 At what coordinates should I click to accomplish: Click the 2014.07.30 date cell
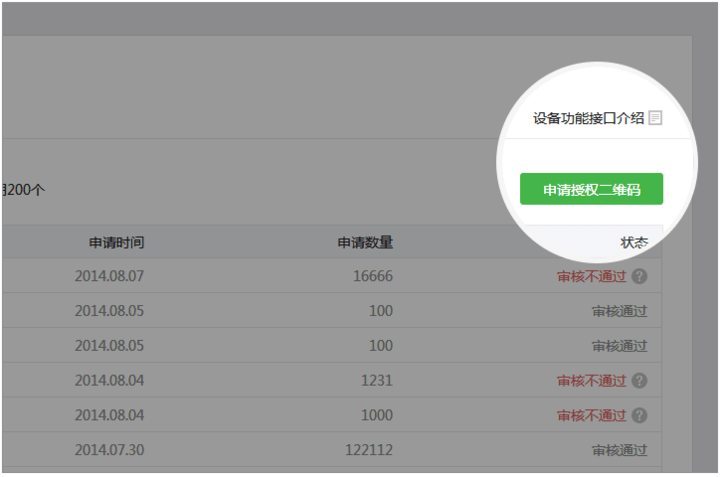(110, 450)
